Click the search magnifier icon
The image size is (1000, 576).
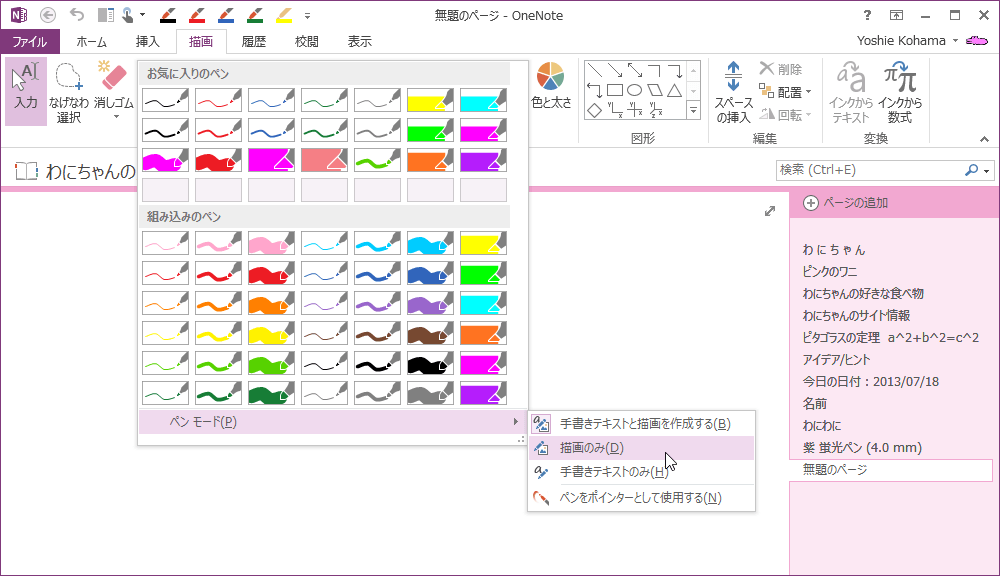(971, 170)
